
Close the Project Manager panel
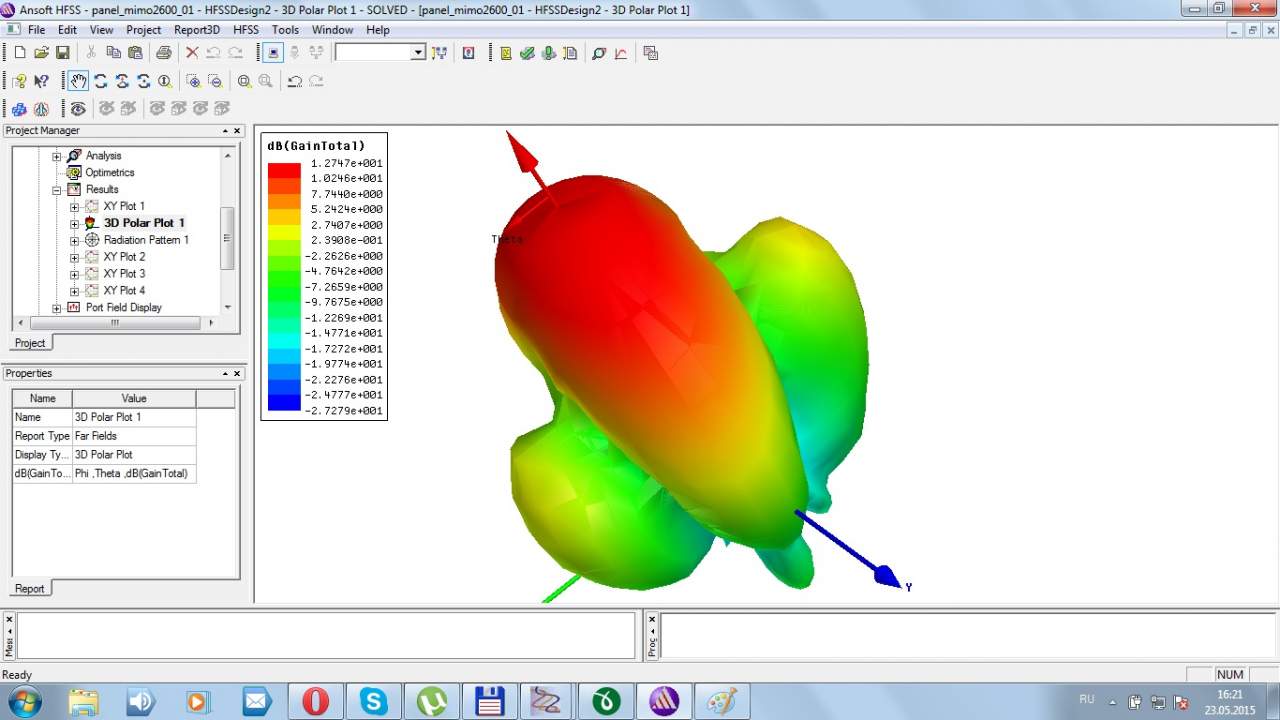(238, 131)
